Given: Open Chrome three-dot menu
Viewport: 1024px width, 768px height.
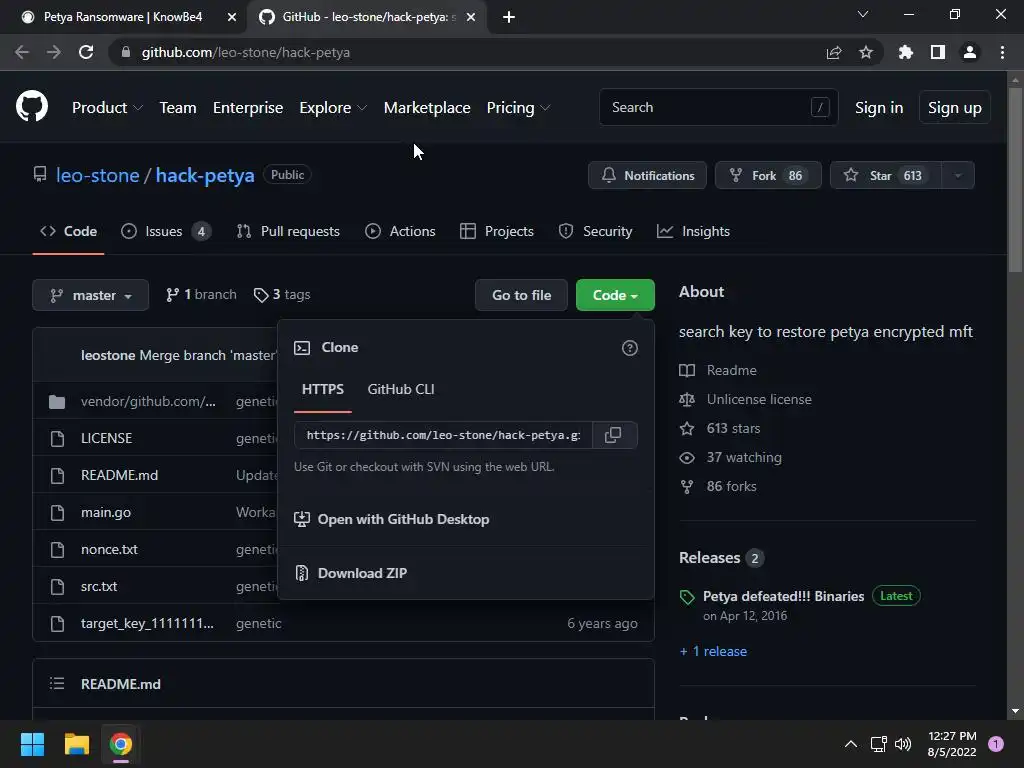Looking at the screenshot, I should pyautogui.click(x=1002, y=52).
